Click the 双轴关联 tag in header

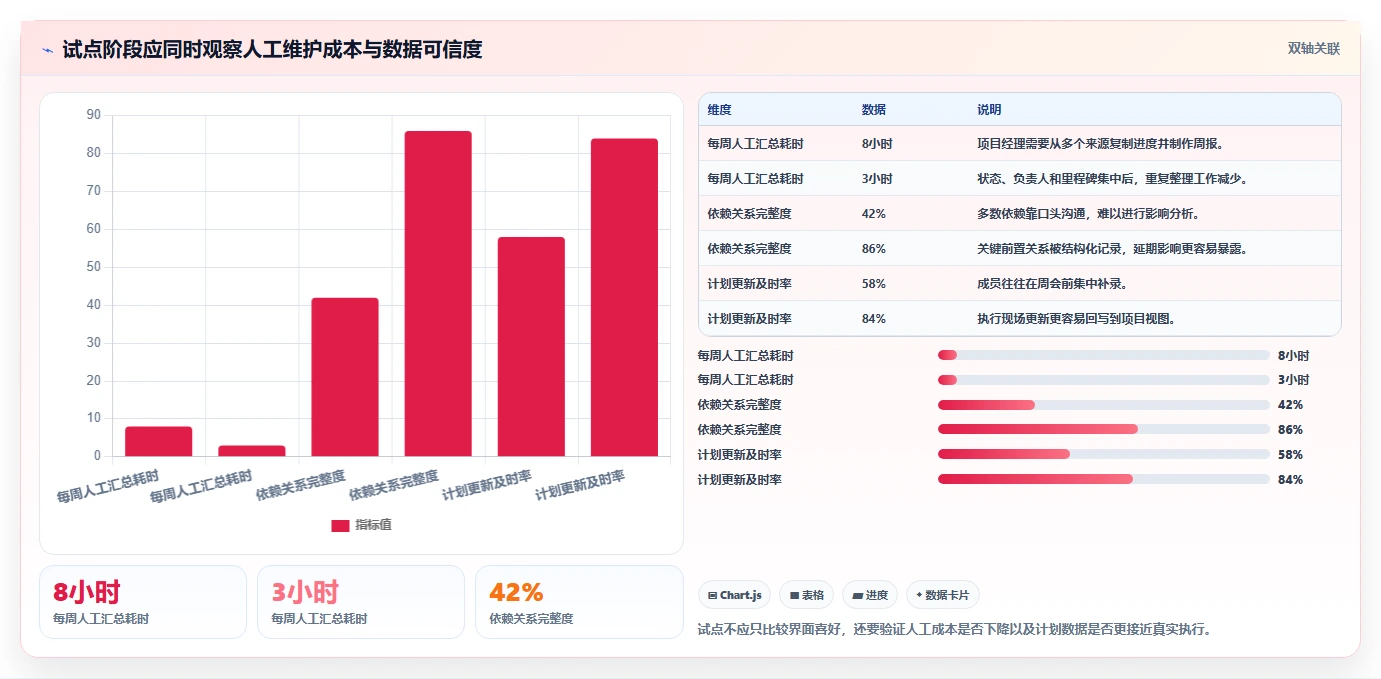click(x=1313, y=49)
